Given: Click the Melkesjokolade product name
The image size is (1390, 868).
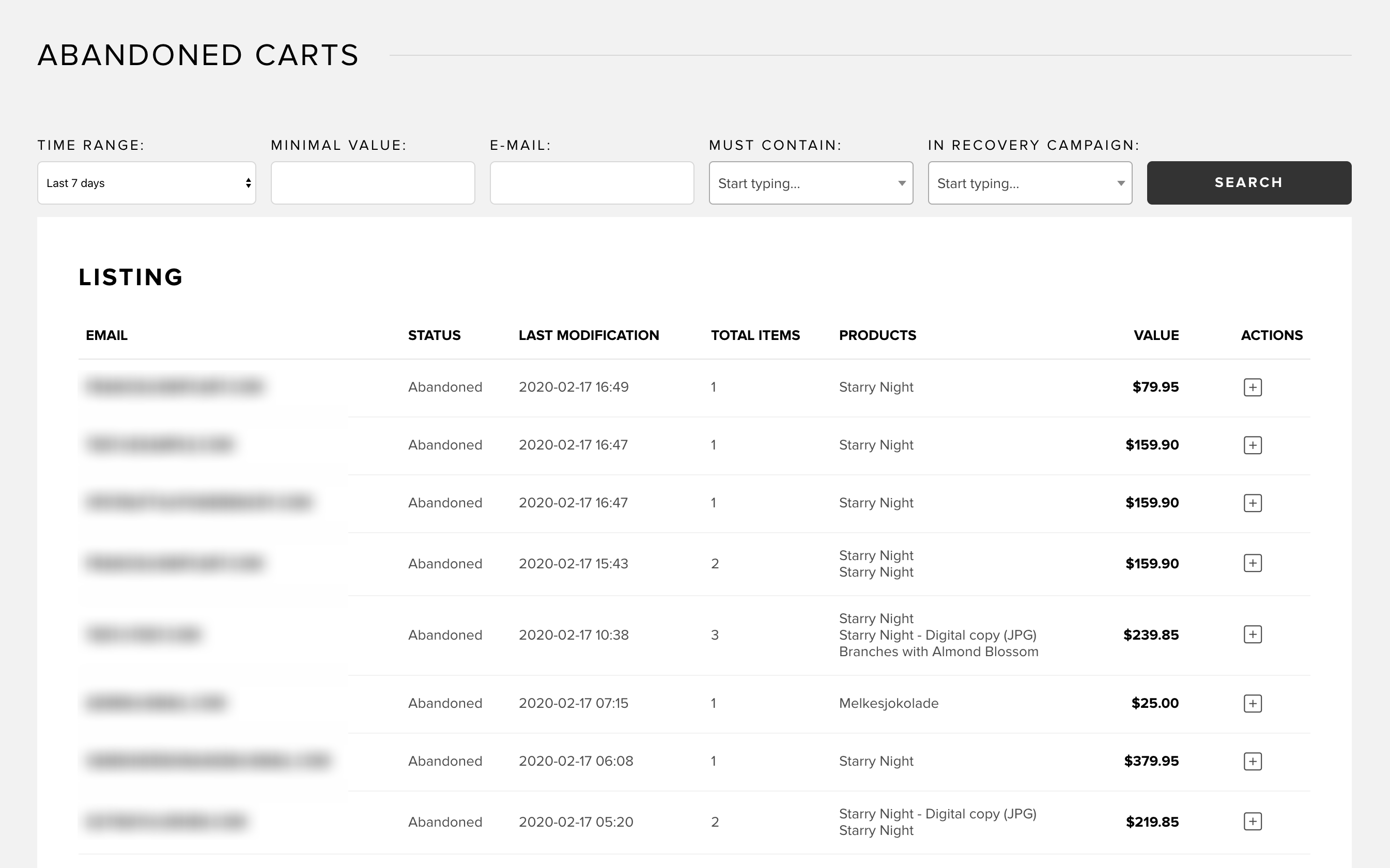Looking at the screenshot, I should point(888,703).
